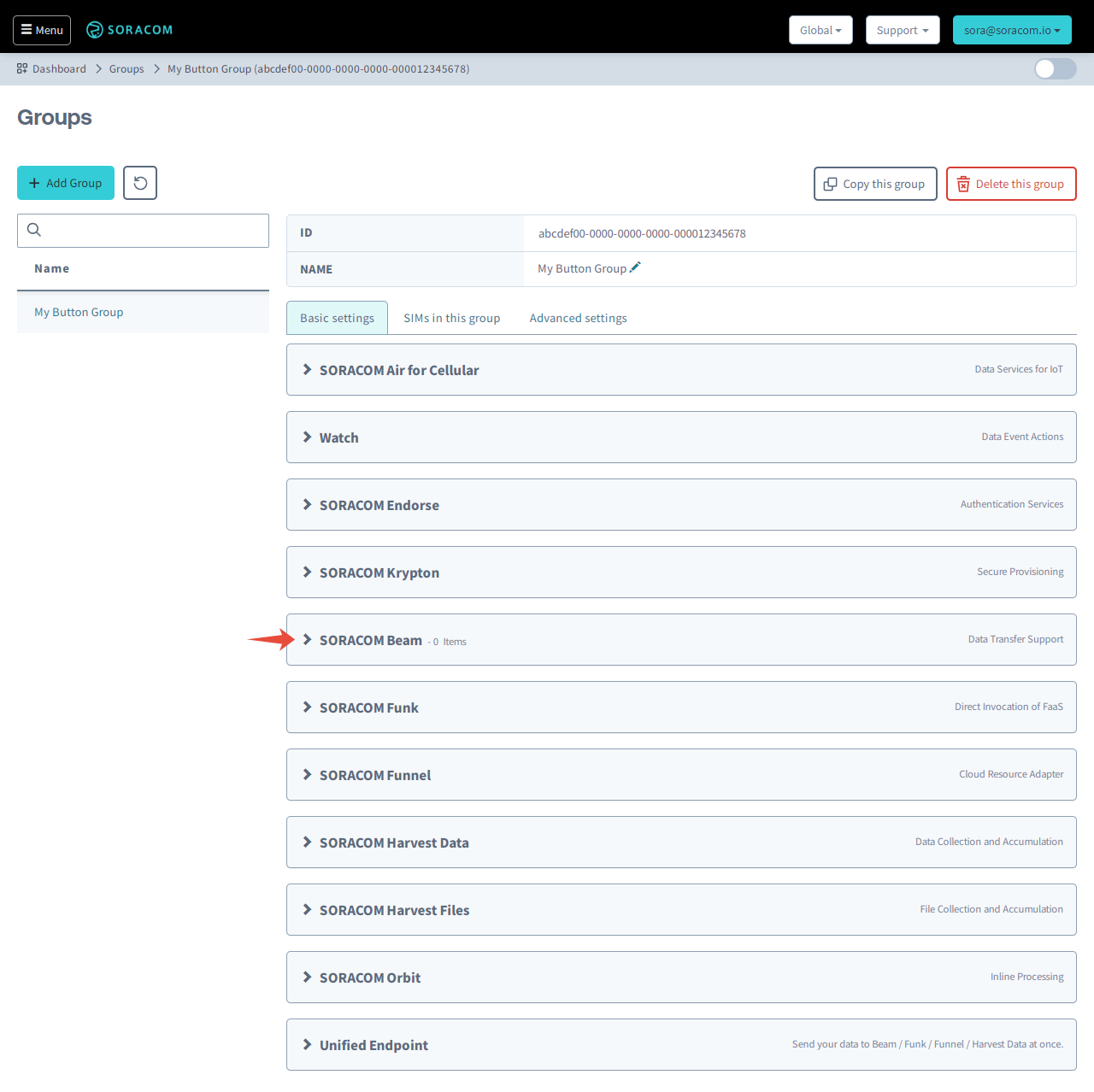This screenshot has width=1094, height=1092.
Task: Click the group search input field
Action: [x=143, y=231]
